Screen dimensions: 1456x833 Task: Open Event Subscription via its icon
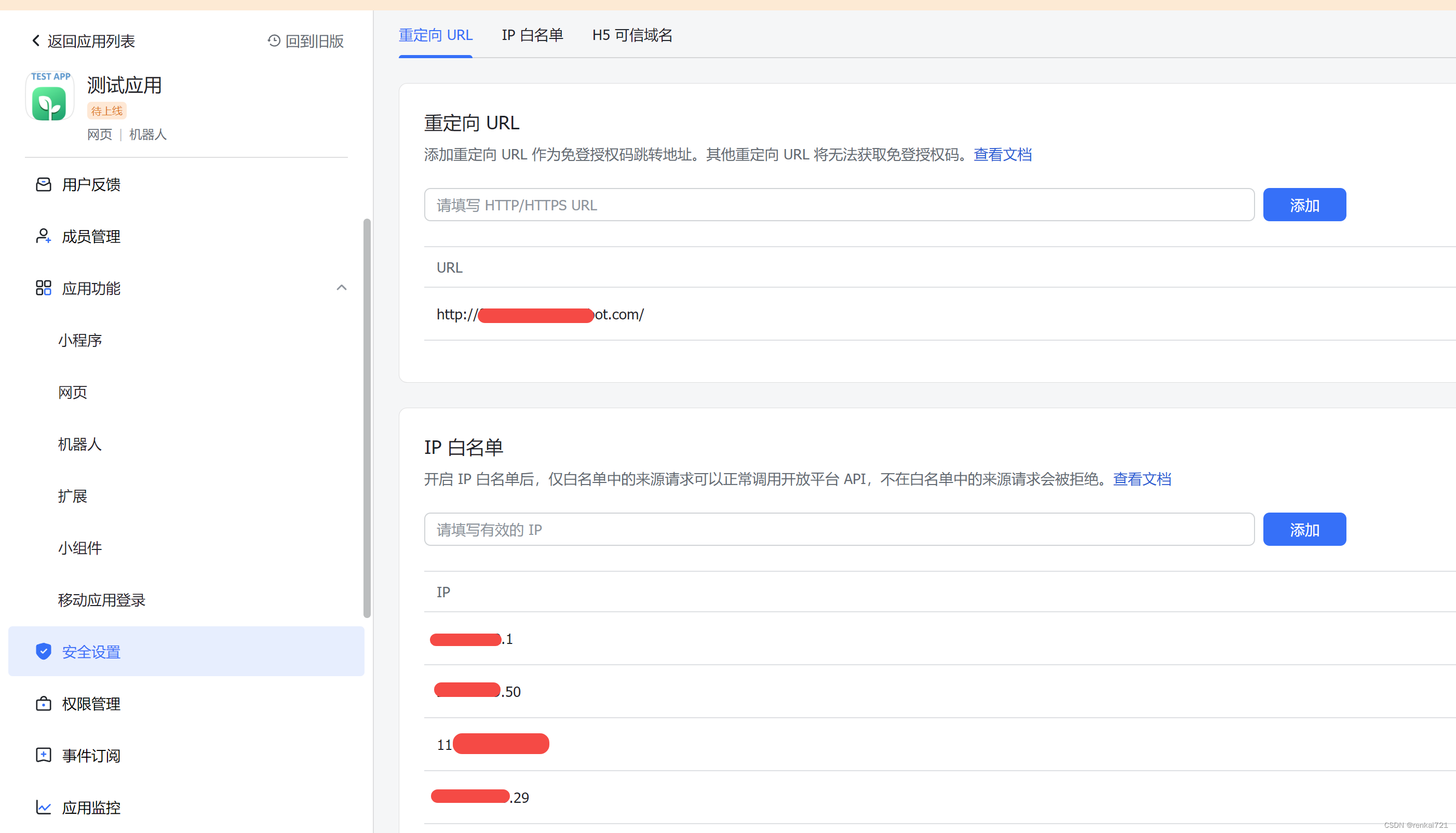[44, 755]
